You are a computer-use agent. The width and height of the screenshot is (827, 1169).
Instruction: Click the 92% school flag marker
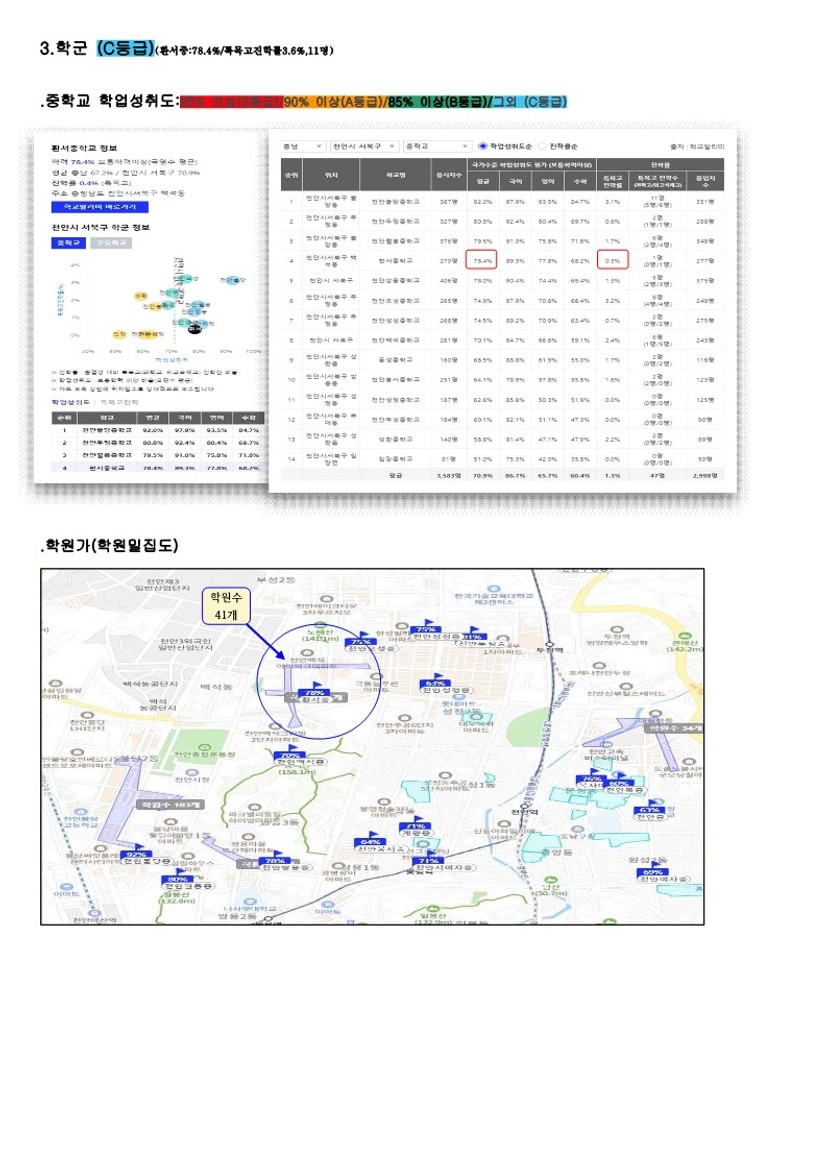136,853
